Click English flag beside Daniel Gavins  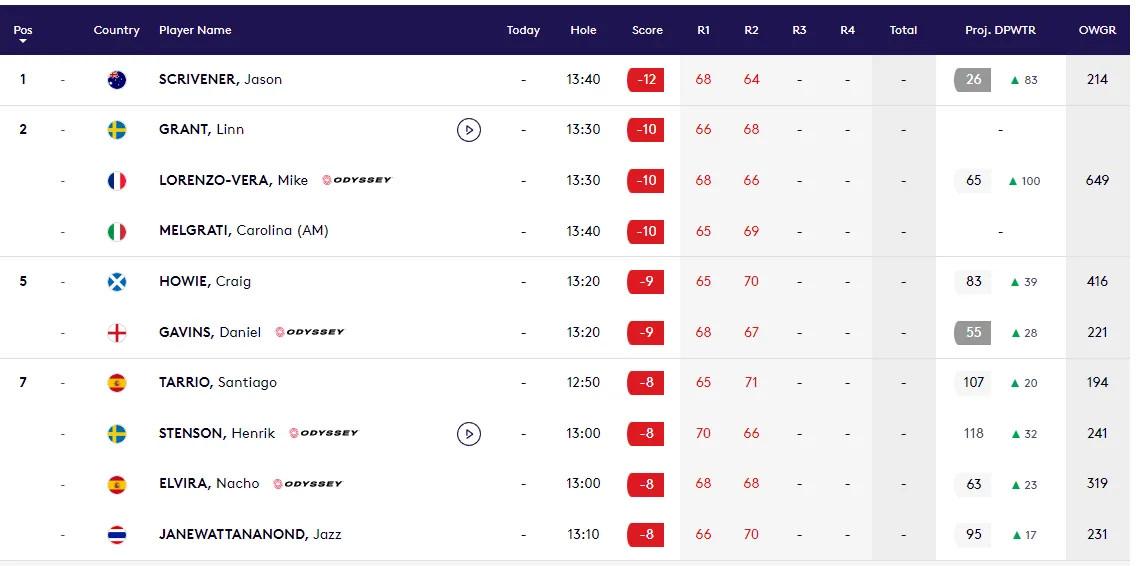click(x=117, y=333)
